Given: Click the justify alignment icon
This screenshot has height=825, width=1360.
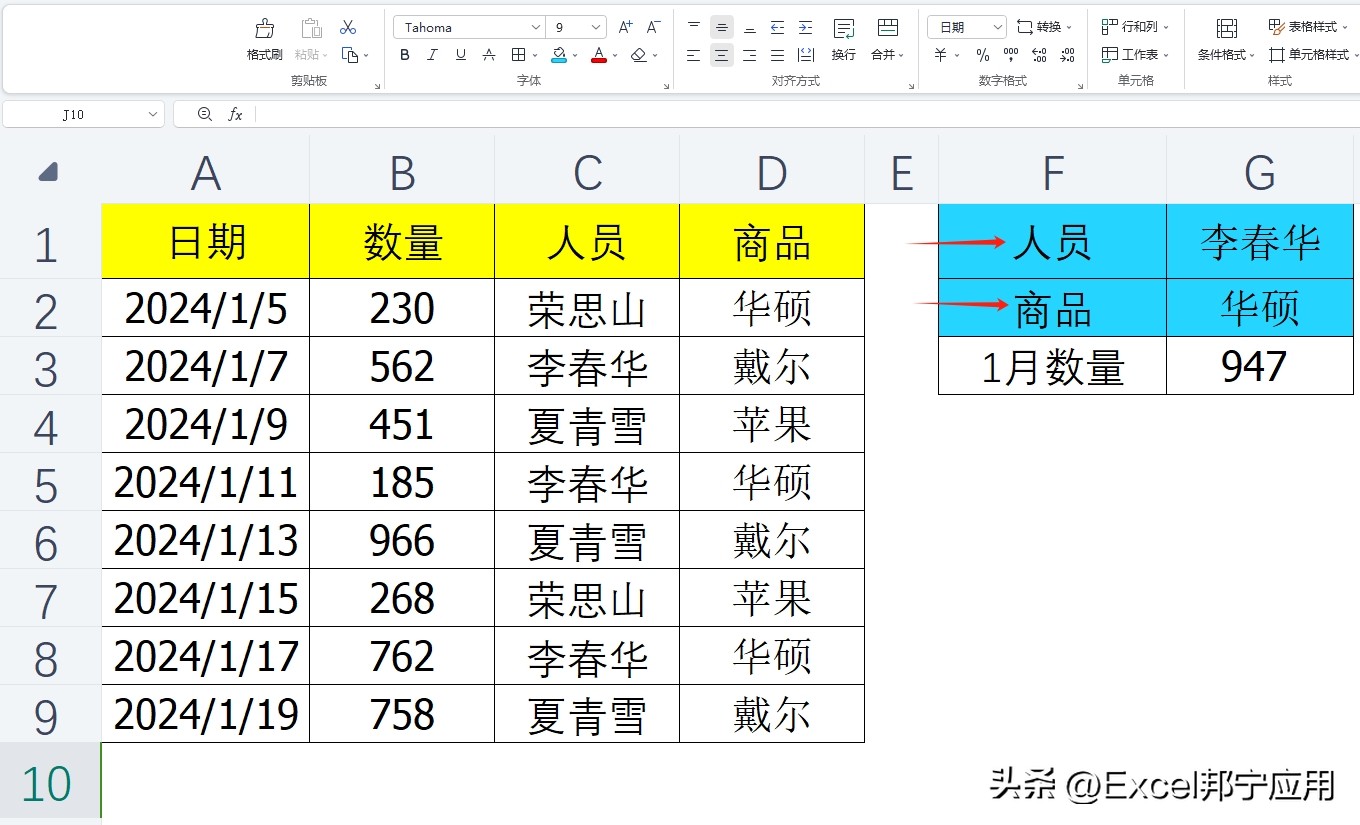Looking at the screenshot, I should (777, 55).
